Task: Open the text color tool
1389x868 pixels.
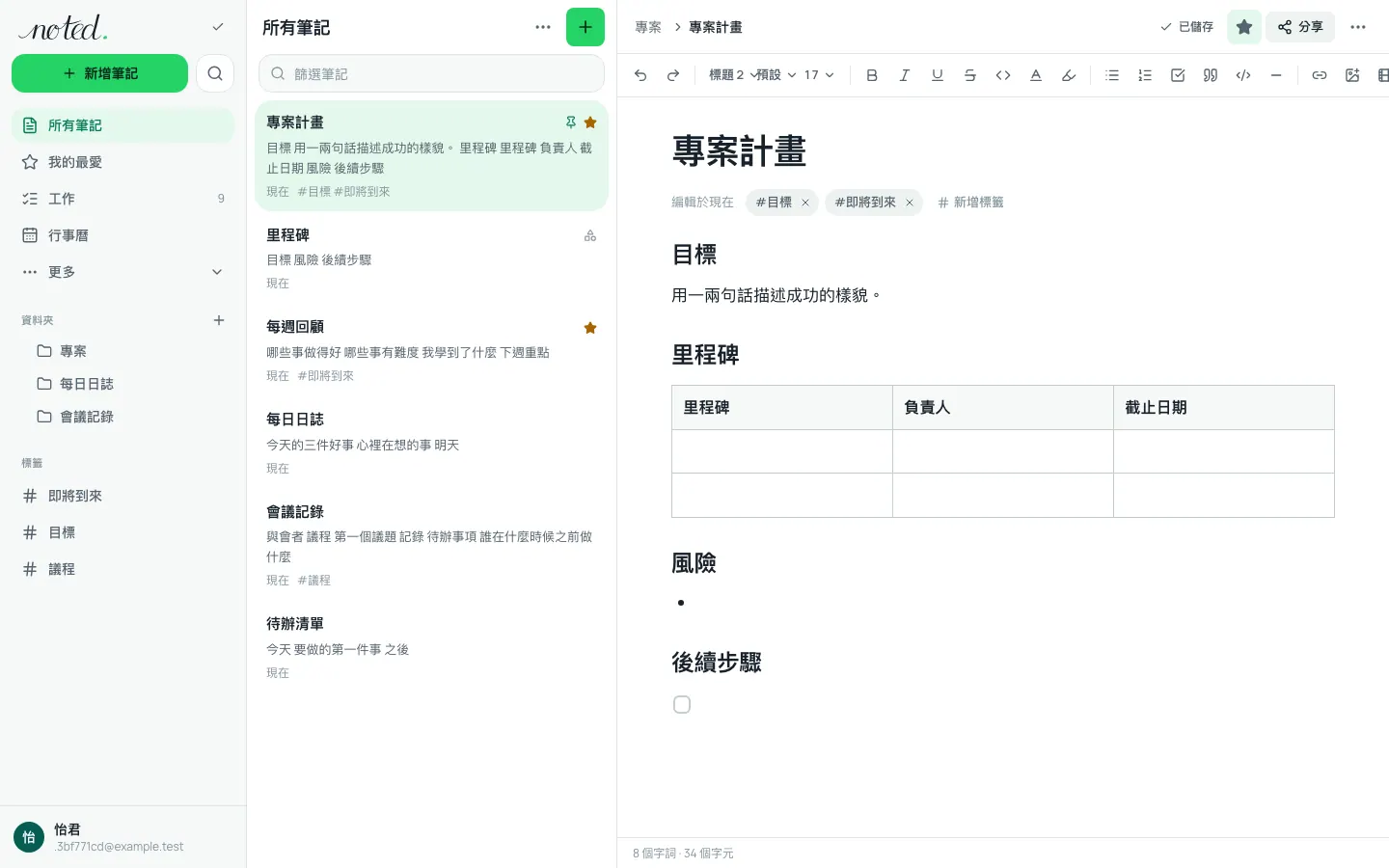Action: click(1036, 75)
